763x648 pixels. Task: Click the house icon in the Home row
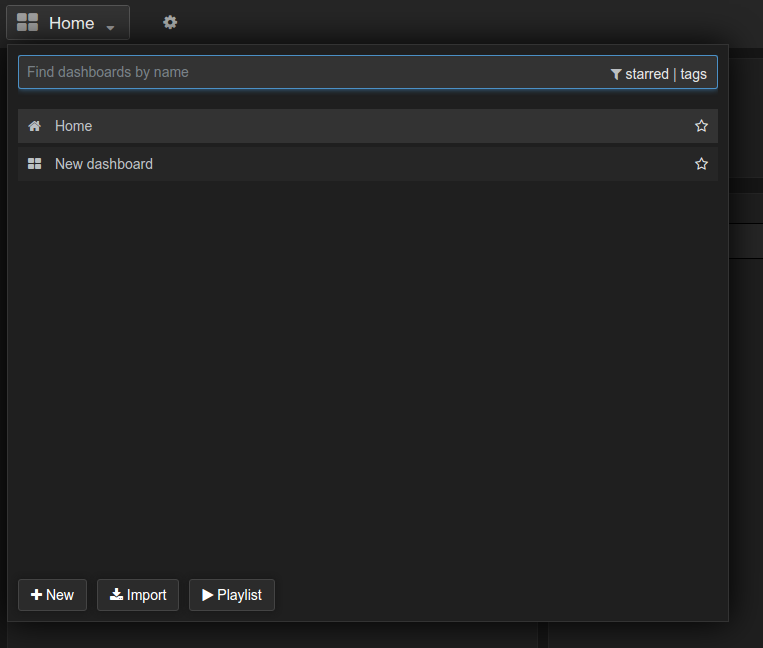coord(35,126)
